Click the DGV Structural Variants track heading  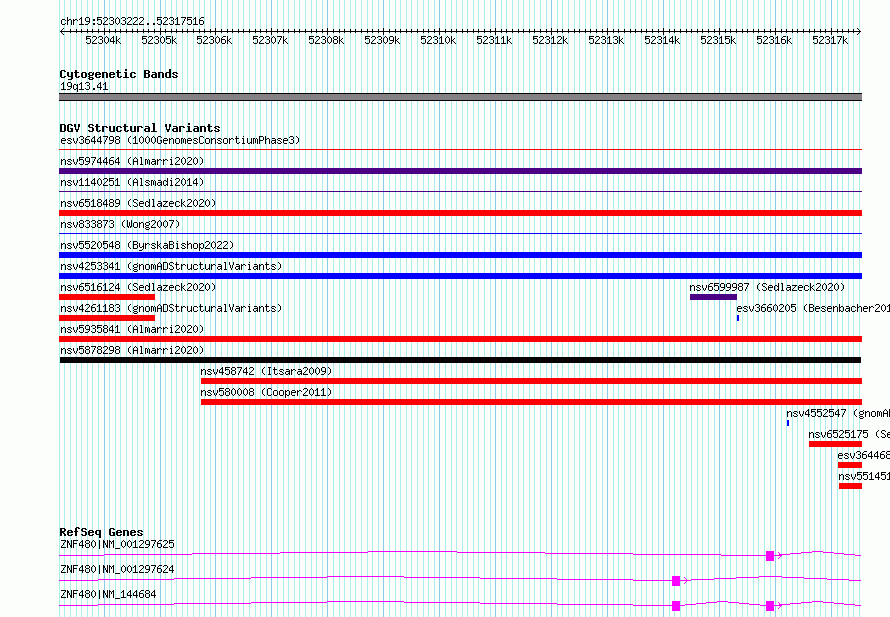point(140,128)
